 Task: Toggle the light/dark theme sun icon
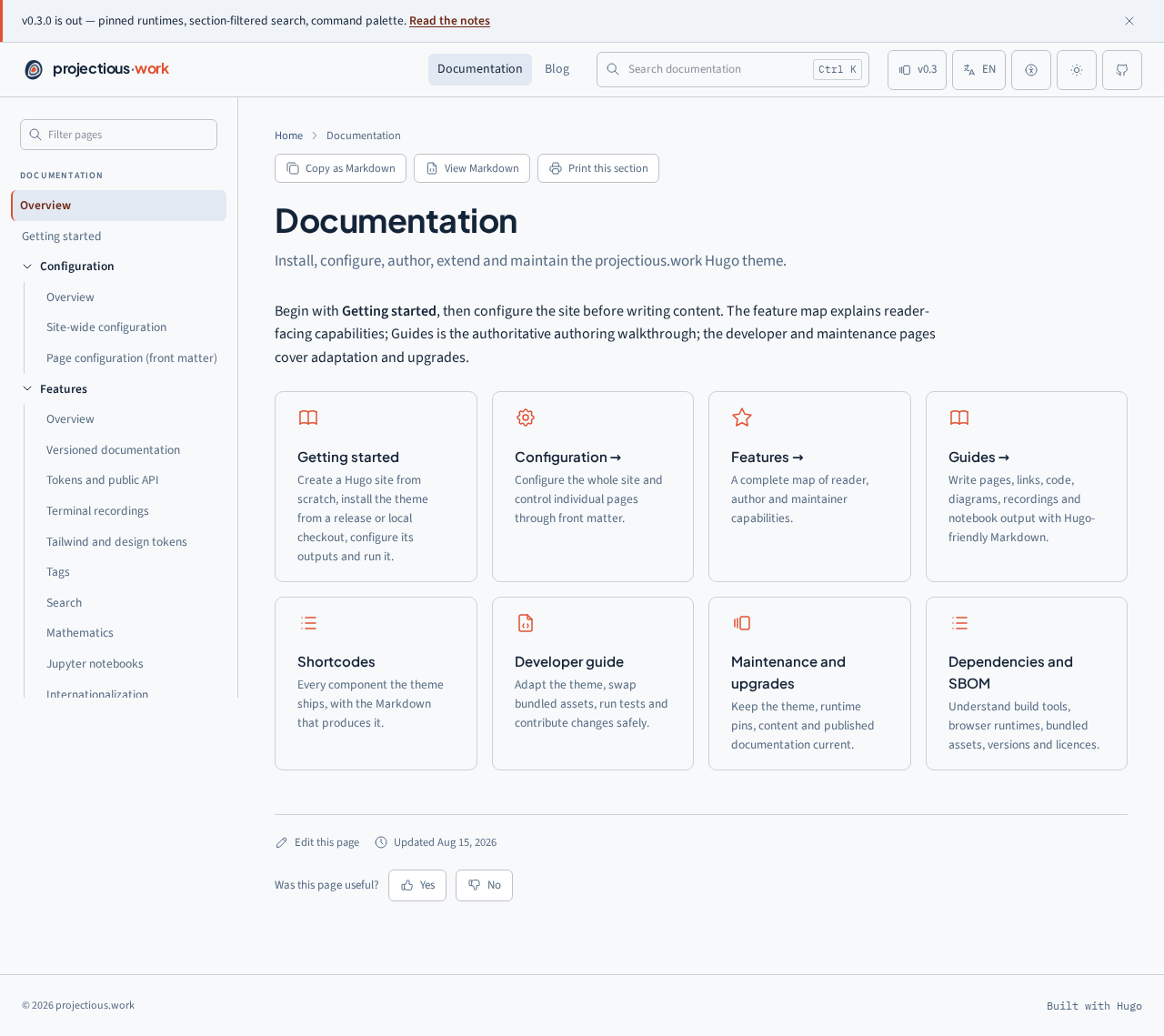1077,70
